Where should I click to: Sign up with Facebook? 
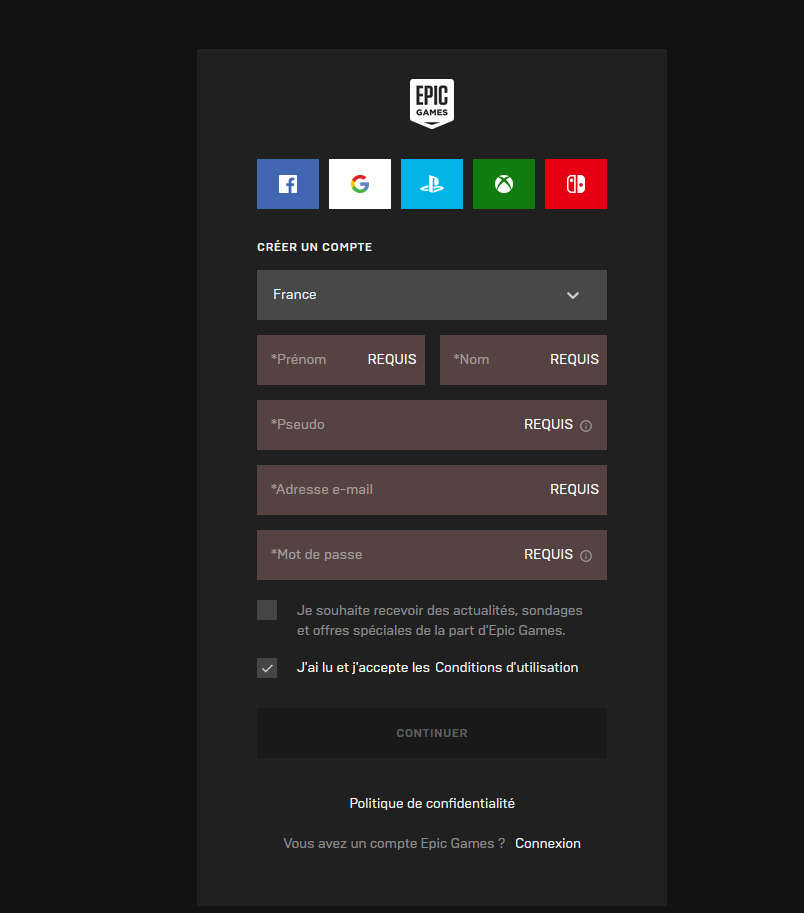tap(287, 184)
